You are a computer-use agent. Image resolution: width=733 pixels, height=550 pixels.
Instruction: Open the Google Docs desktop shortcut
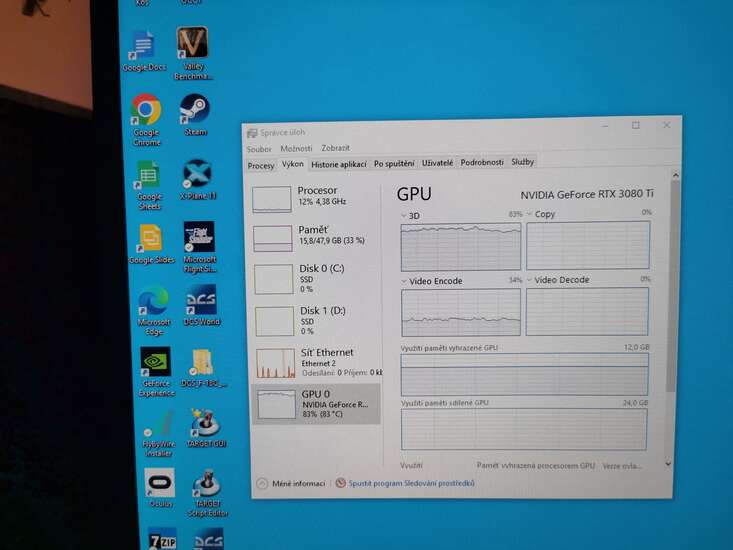tap(144, 50)
